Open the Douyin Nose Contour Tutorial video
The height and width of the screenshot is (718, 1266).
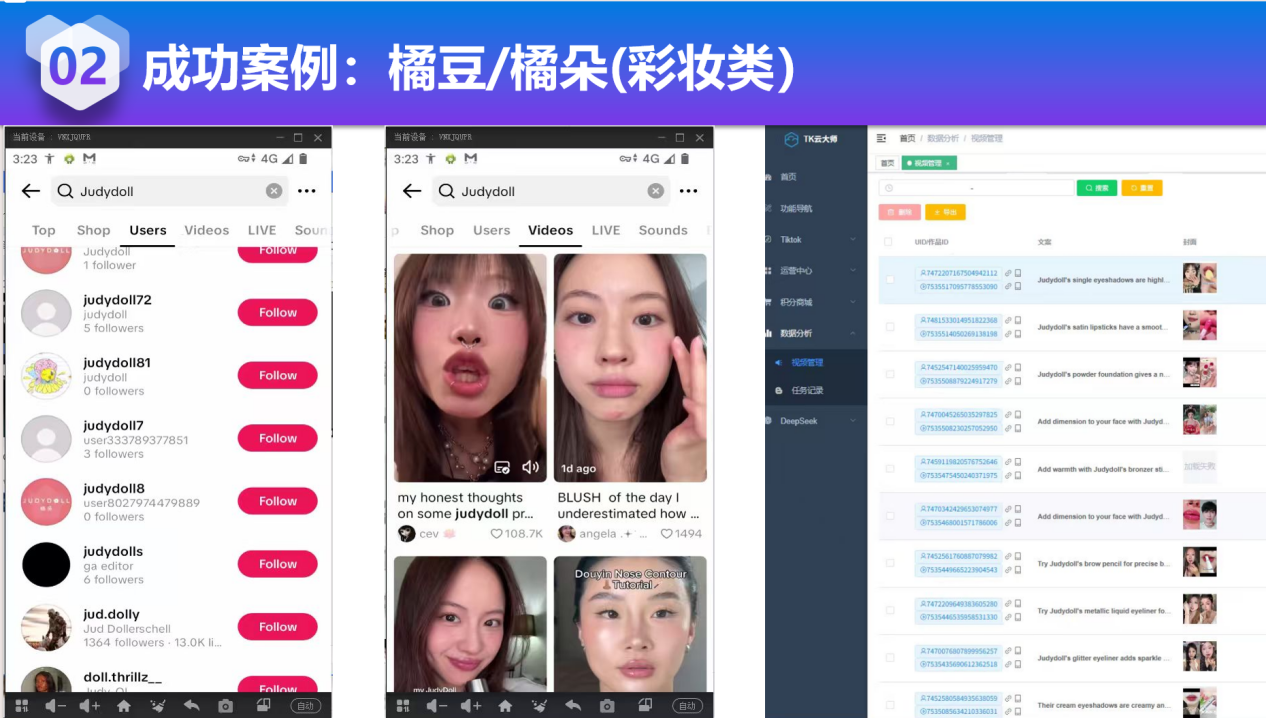point(630,624)
